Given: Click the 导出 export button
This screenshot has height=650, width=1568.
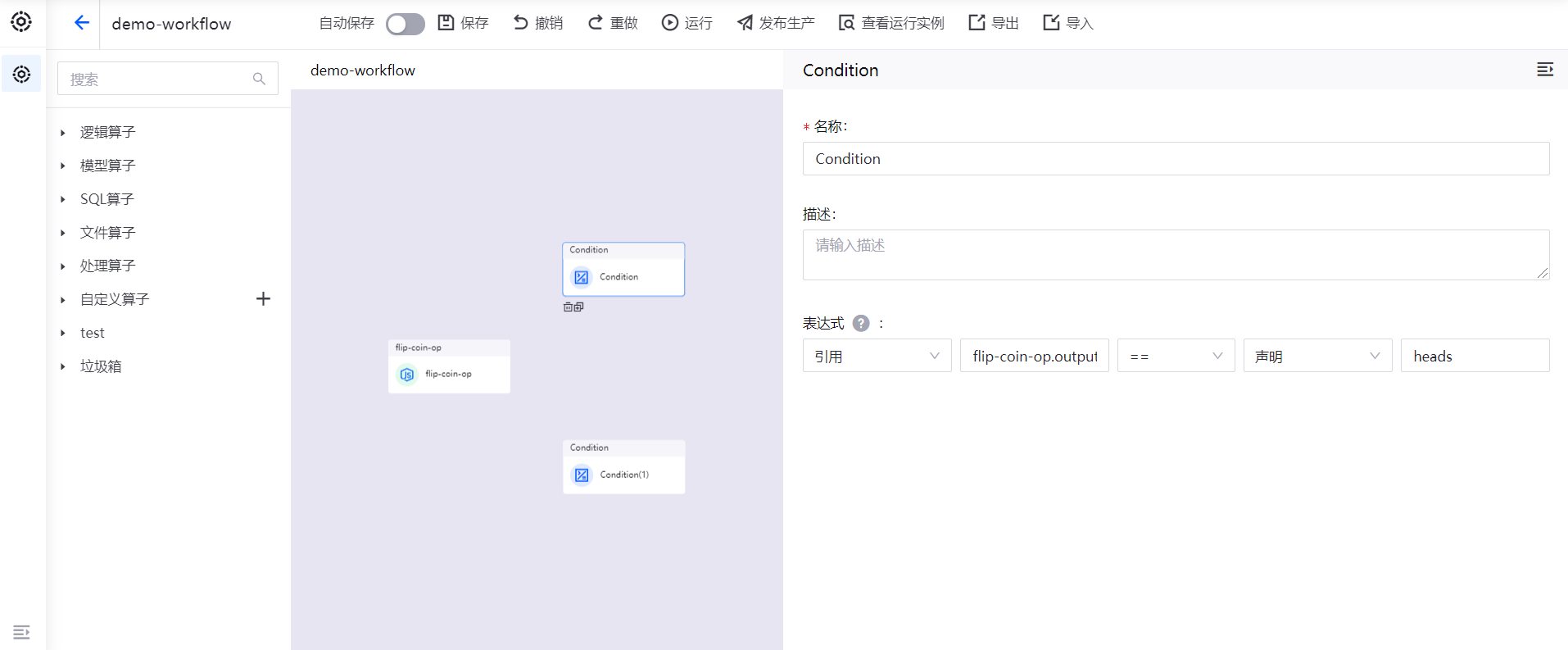Looking at the screenshot, I should pos(994,23).
